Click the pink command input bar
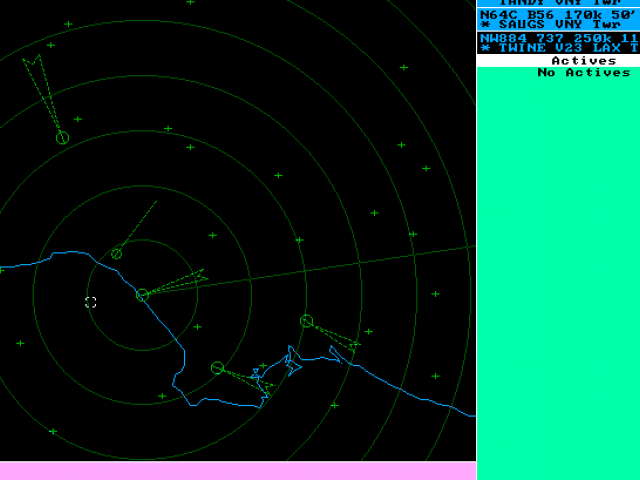This screenshot has width=640, height=480. (x=238, y=470)
